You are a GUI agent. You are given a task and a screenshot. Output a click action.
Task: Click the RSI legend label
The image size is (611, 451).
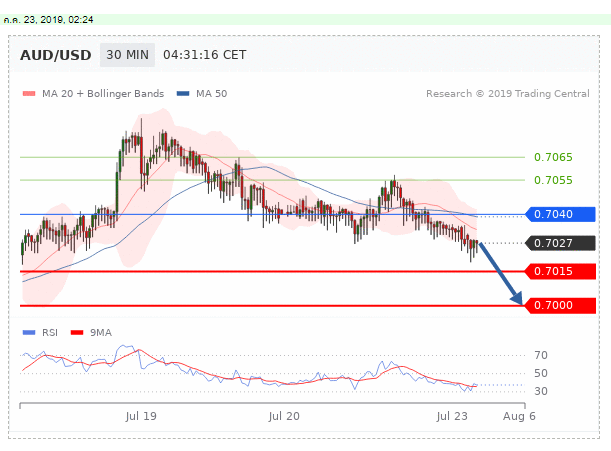50,333
